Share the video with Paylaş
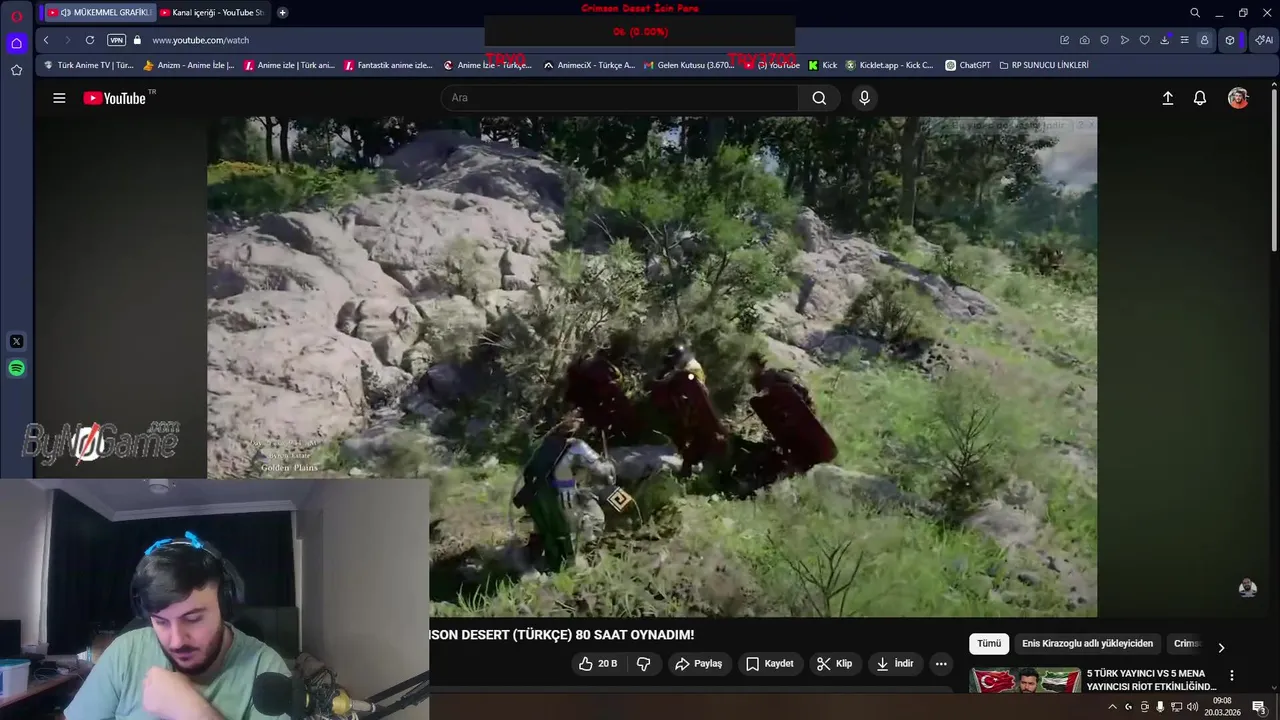This screenshot has width=1280, height=720. [698, 664]
